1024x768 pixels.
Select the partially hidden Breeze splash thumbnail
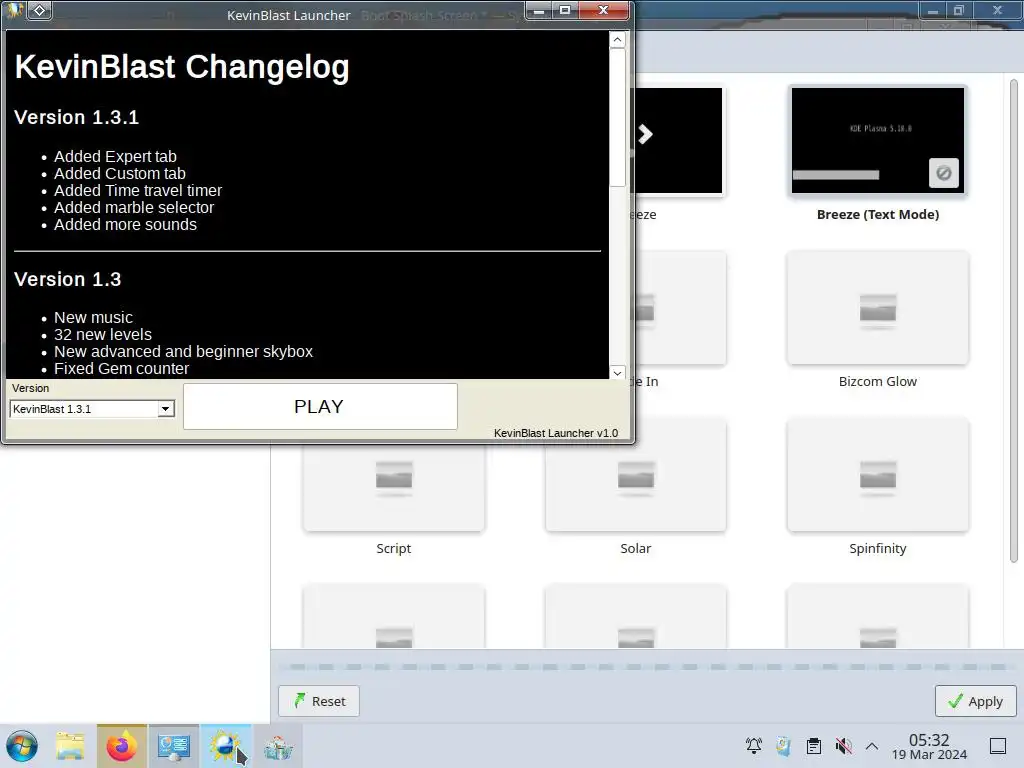point(679,140)
